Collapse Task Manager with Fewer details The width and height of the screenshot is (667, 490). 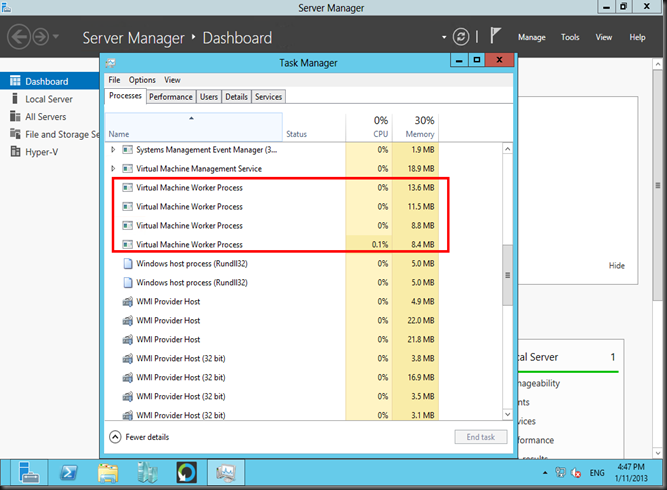tap(139, 437)
